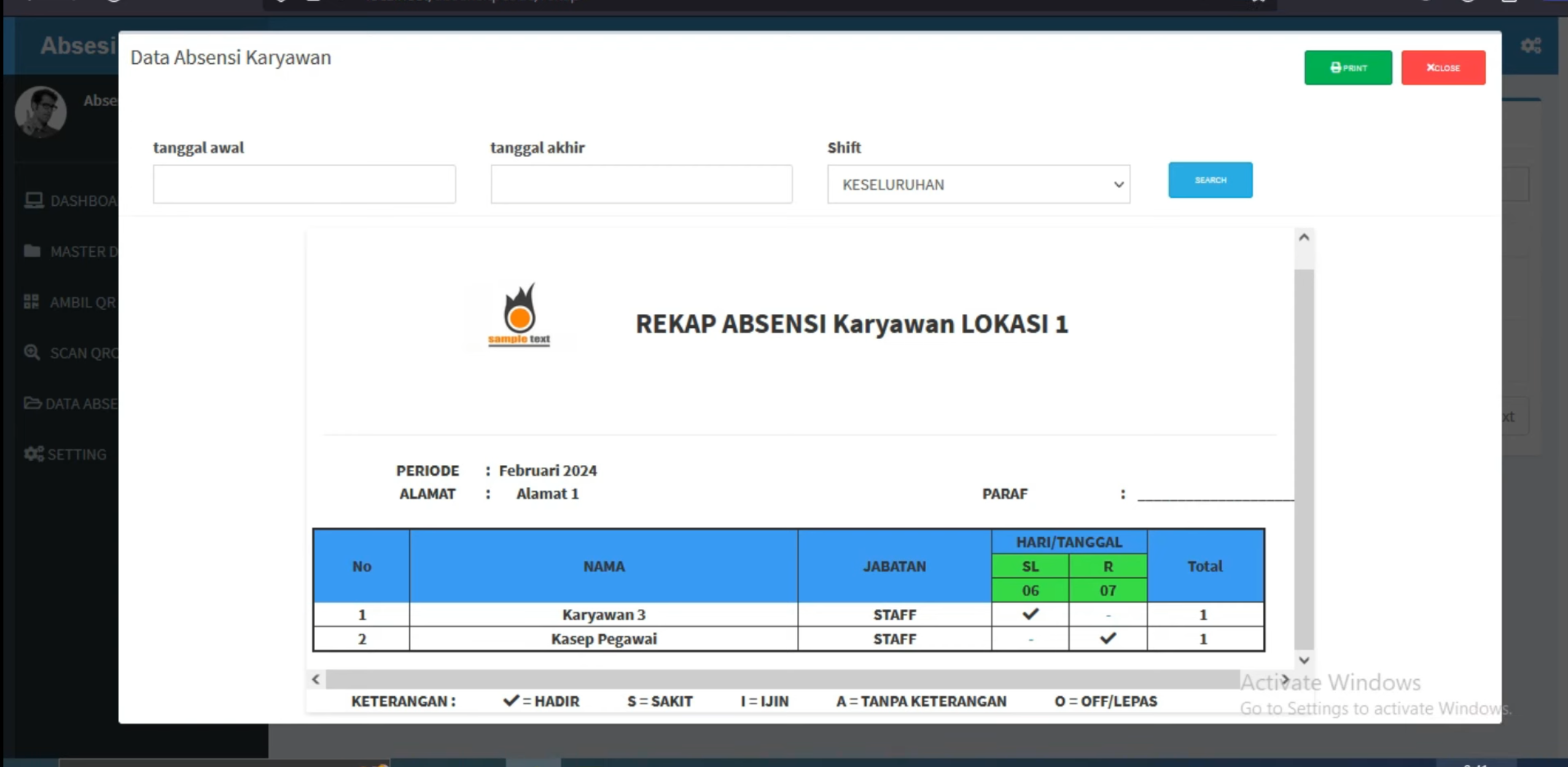Click the Setting gears icon in sidebar
The width and height of the screenshot is (1568, 767).
pos(34,454)
